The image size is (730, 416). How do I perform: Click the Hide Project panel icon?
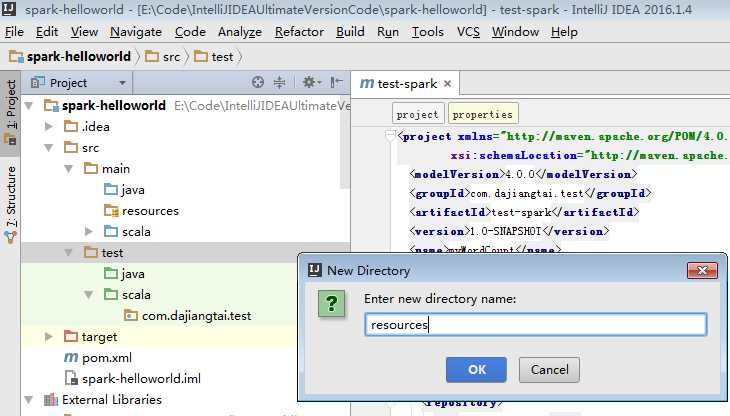pyautogui.click(x=336, y=82)
